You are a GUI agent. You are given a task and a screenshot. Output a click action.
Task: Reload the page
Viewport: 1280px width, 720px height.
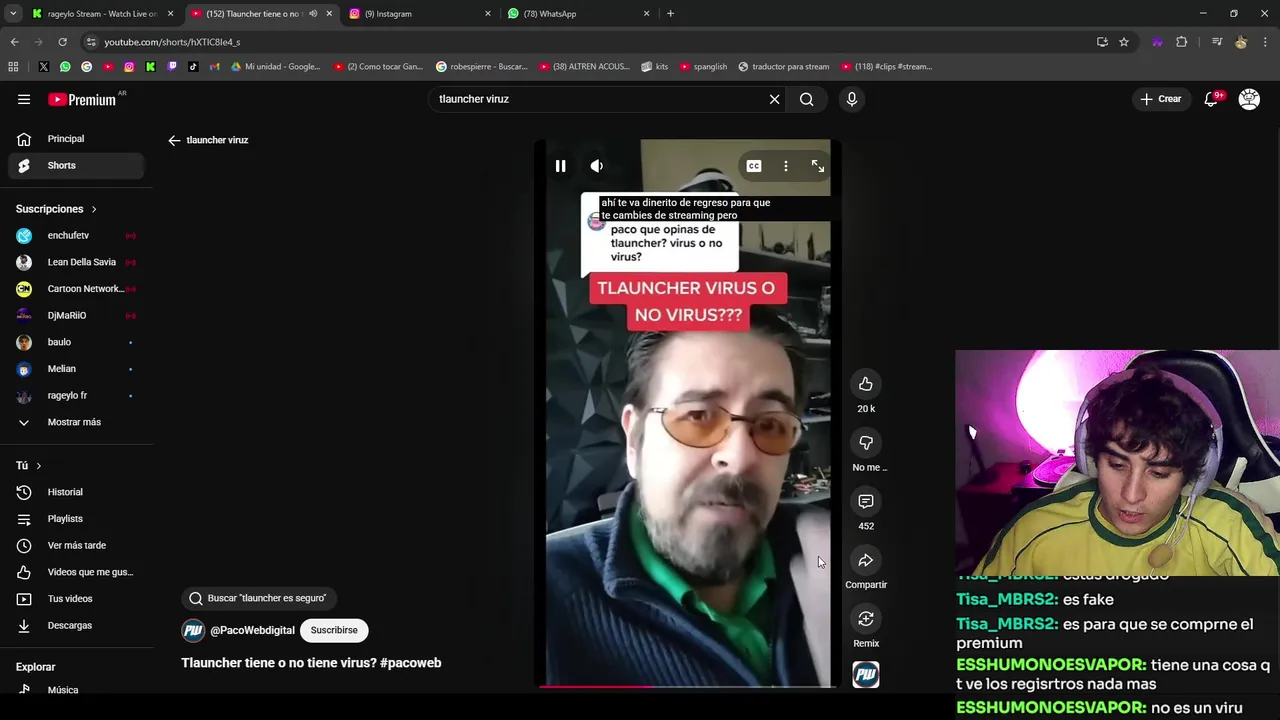click(x=62, y=42)
